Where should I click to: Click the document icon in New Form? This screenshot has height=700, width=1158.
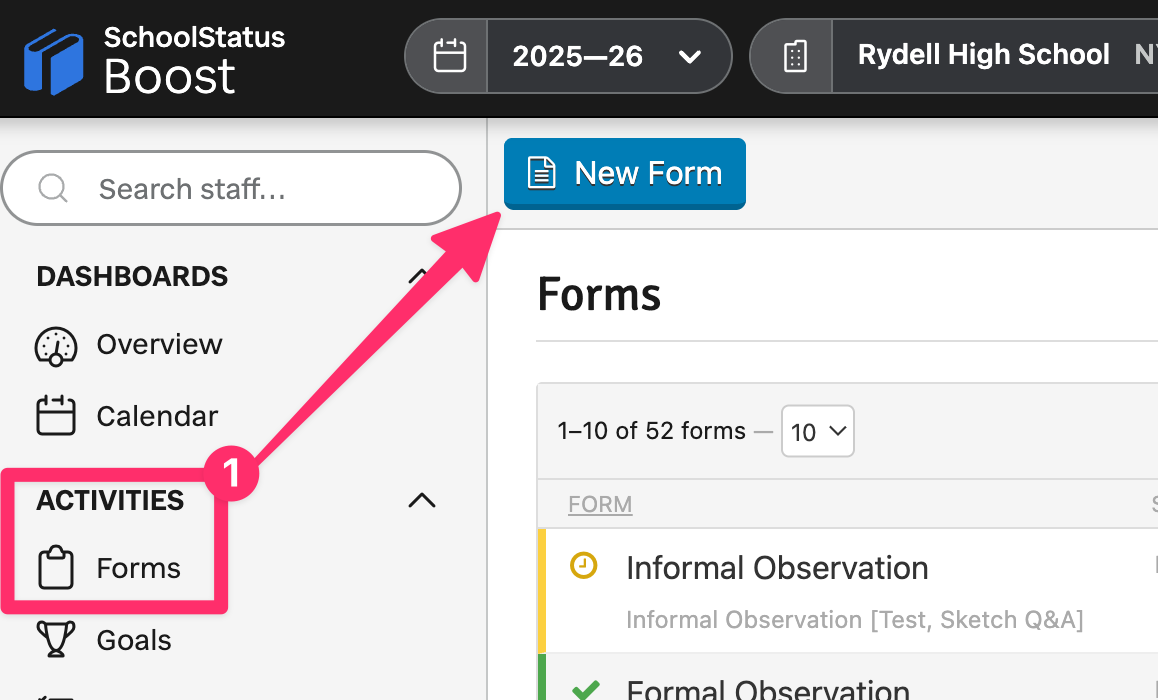[541, 174]
